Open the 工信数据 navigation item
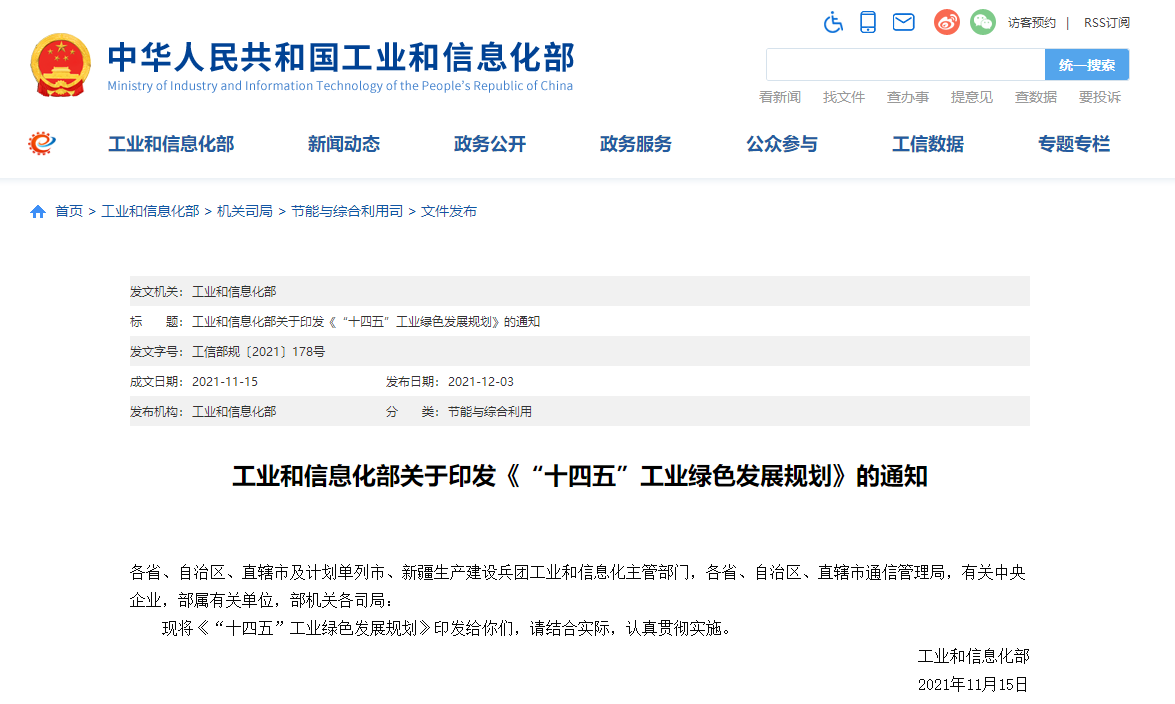The width and height of the screenshot is (1175, 704). click(928, 144)
